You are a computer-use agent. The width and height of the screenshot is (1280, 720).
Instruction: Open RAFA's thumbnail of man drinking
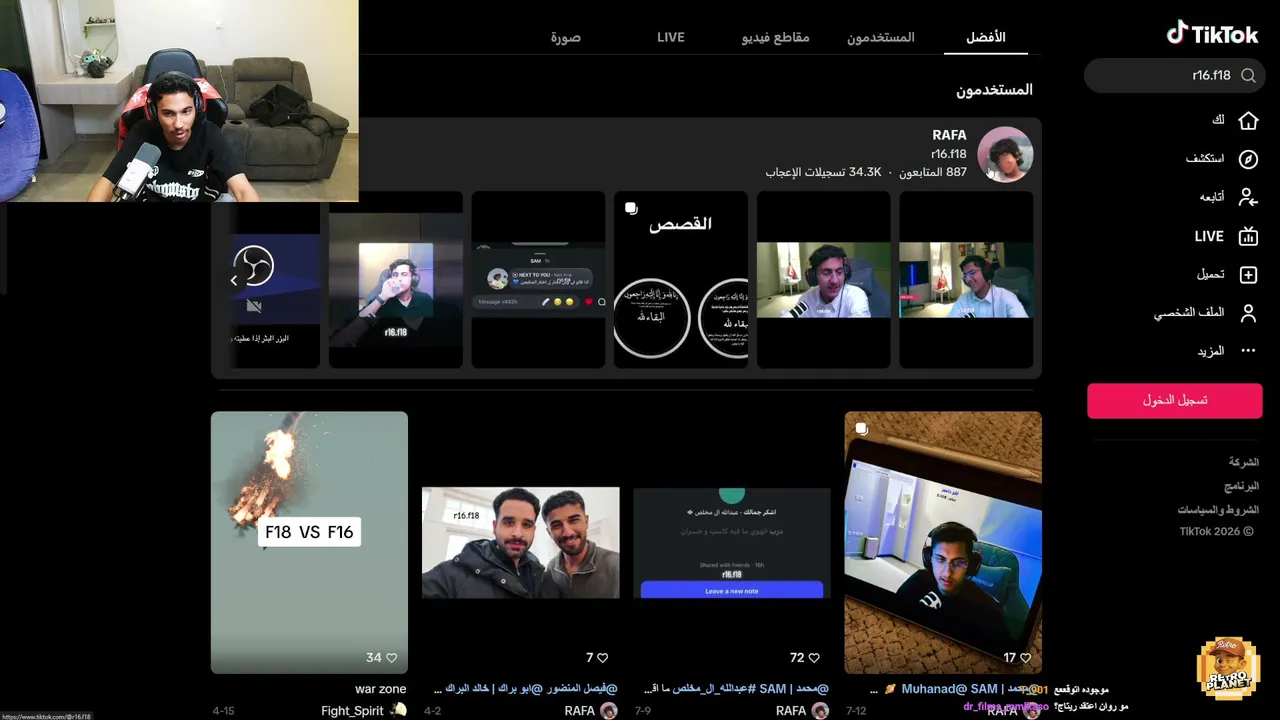(396, 280)
